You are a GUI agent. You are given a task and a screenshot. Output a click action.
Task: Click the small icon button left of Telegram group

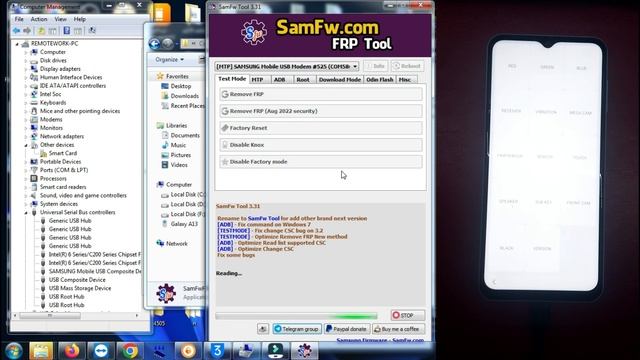[x=263, y=329]
